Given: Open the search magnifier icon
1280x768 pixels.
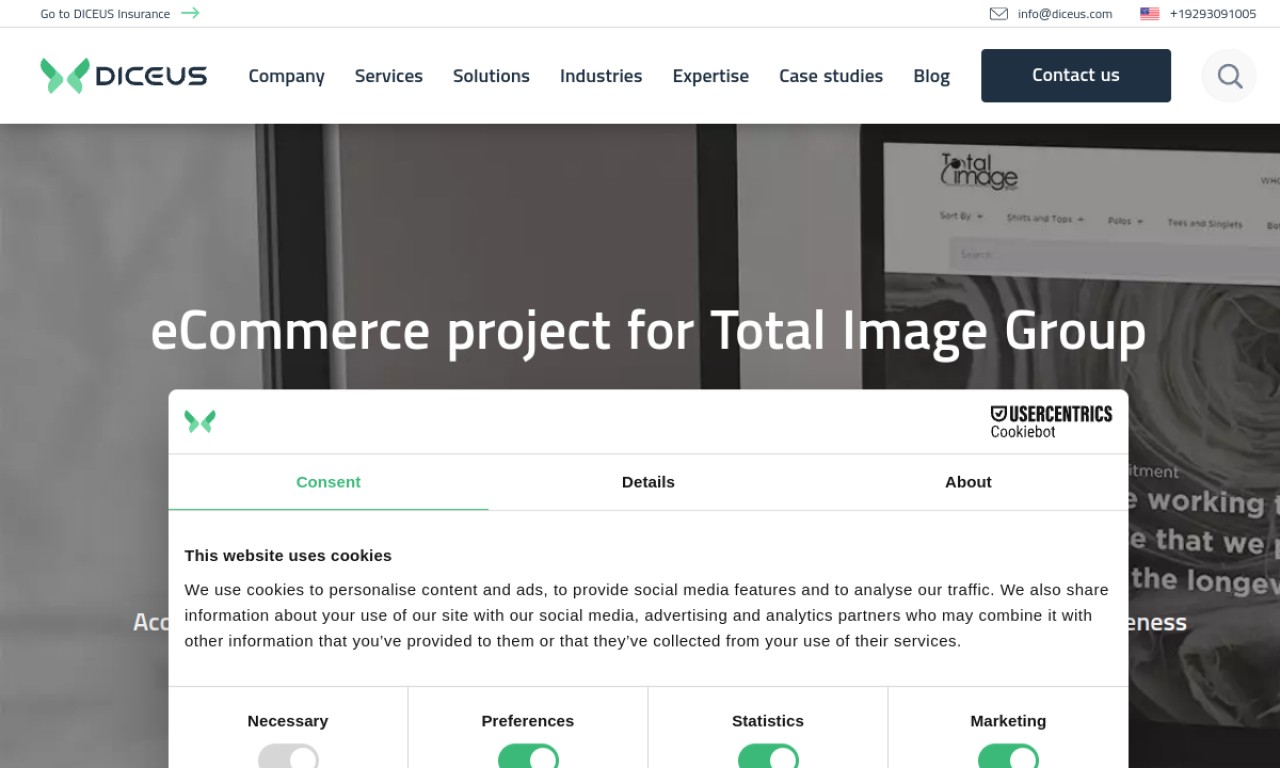Looking at the screenshot, I should click(1229, 76).
